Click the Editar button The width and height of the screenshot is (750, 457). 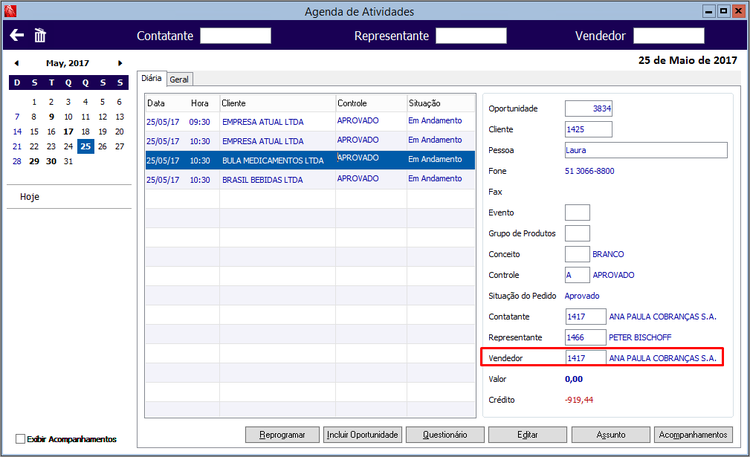coord(527,435)
